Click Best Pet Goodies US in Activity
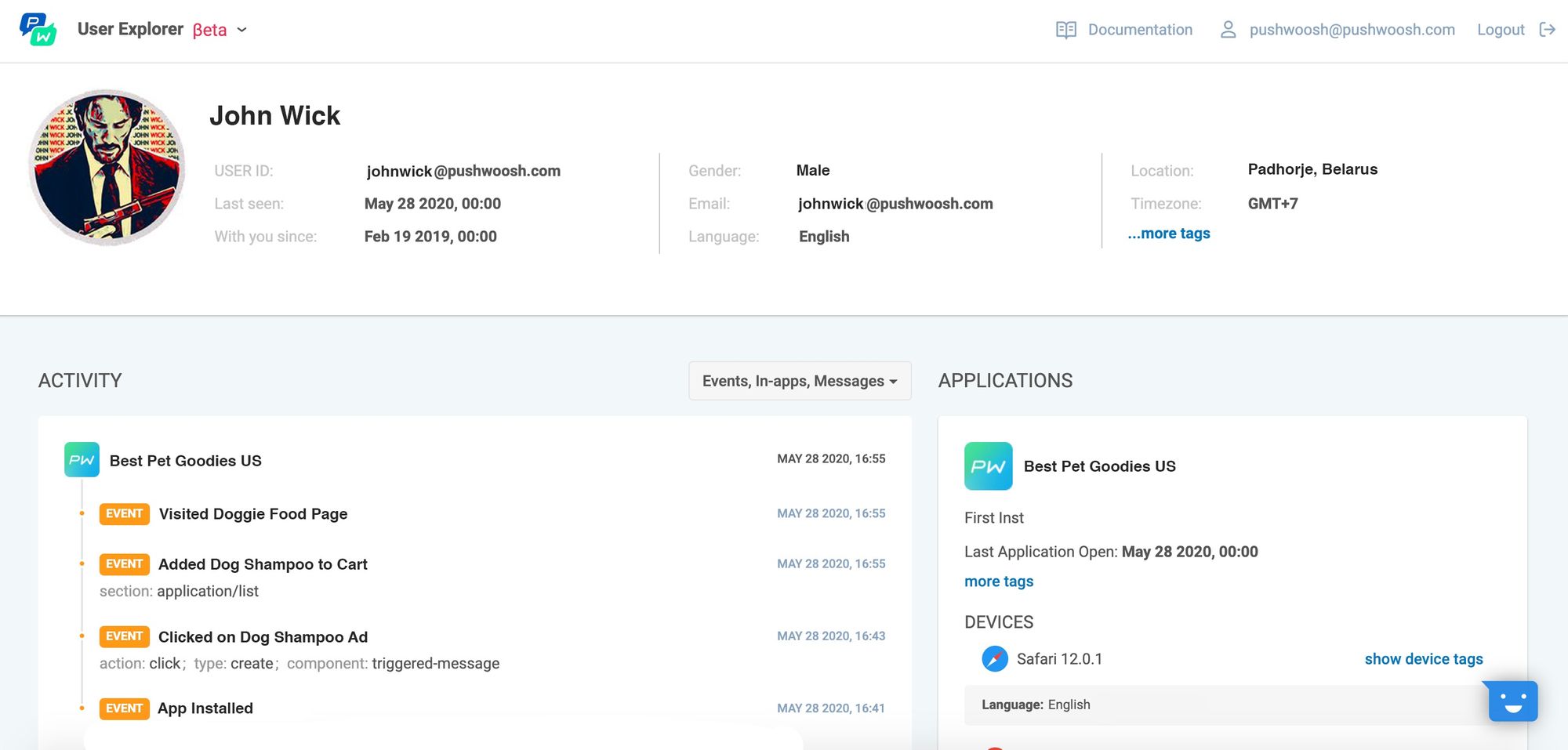This screenshot has width=1568, height=750. pyautogui.click(x=186, y=461)
